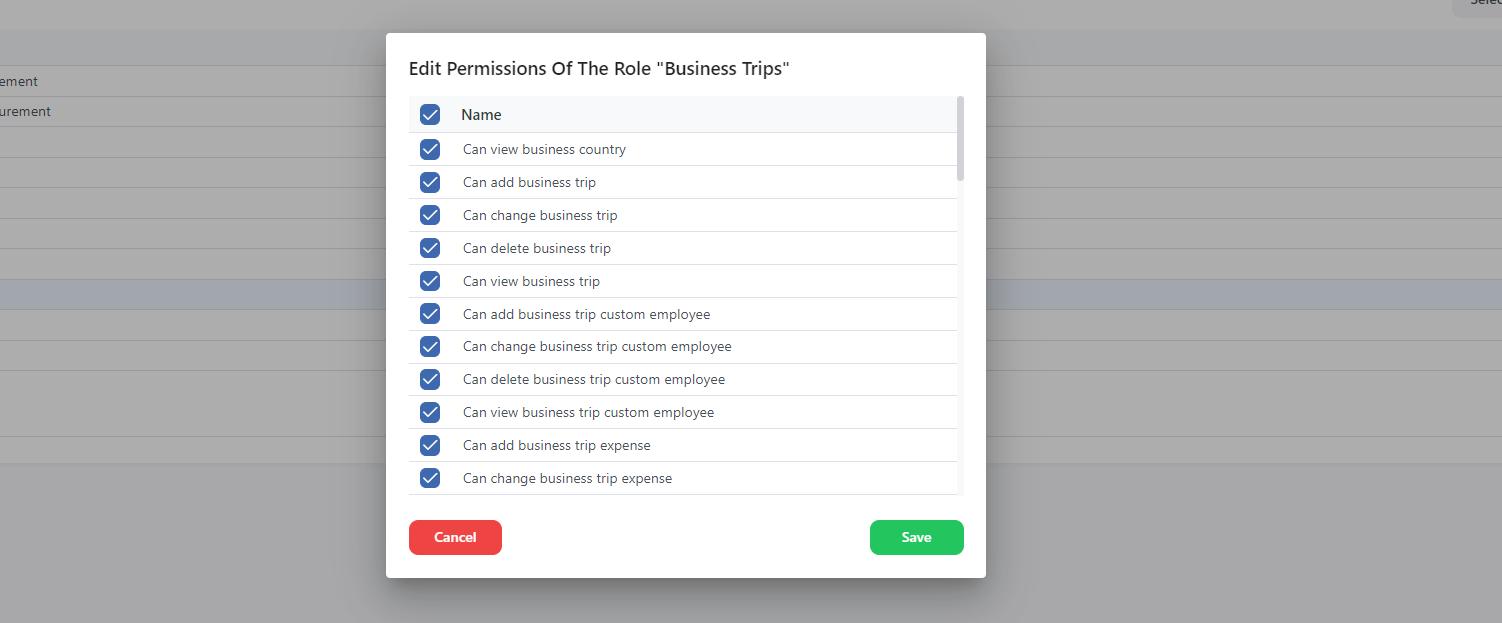The height and width of the screenshot is (623, 1502).
Task: Click the red Cancel button
Action: tap(455, 537)
